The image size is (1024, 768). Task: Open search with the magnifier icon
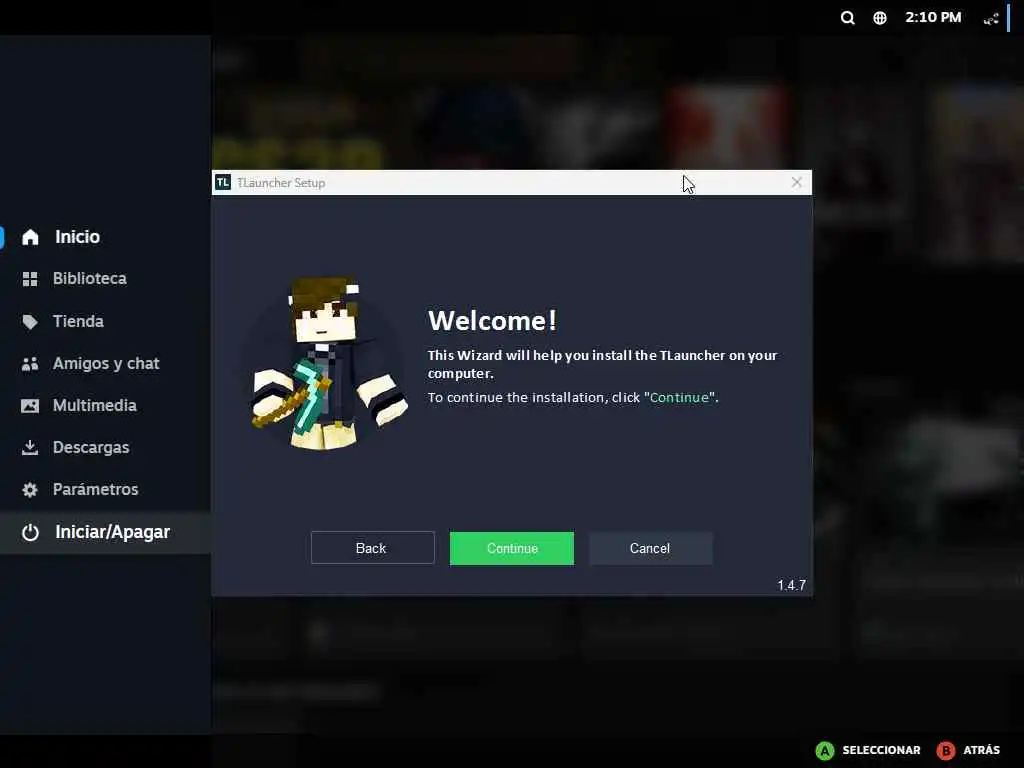[x=848, y=18]
